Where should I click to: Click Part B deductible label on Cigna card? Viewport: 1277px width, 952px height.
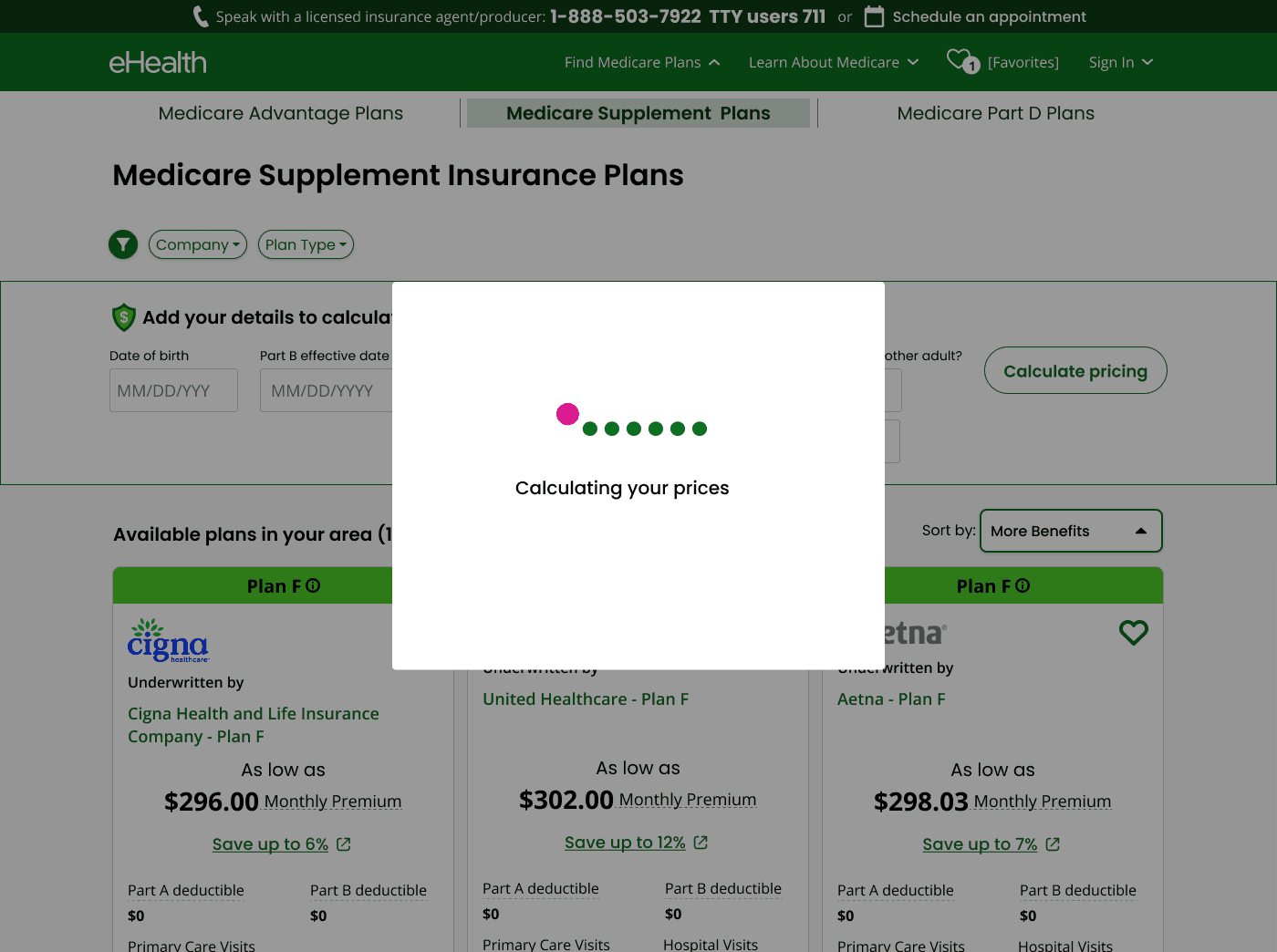[369, 890]
